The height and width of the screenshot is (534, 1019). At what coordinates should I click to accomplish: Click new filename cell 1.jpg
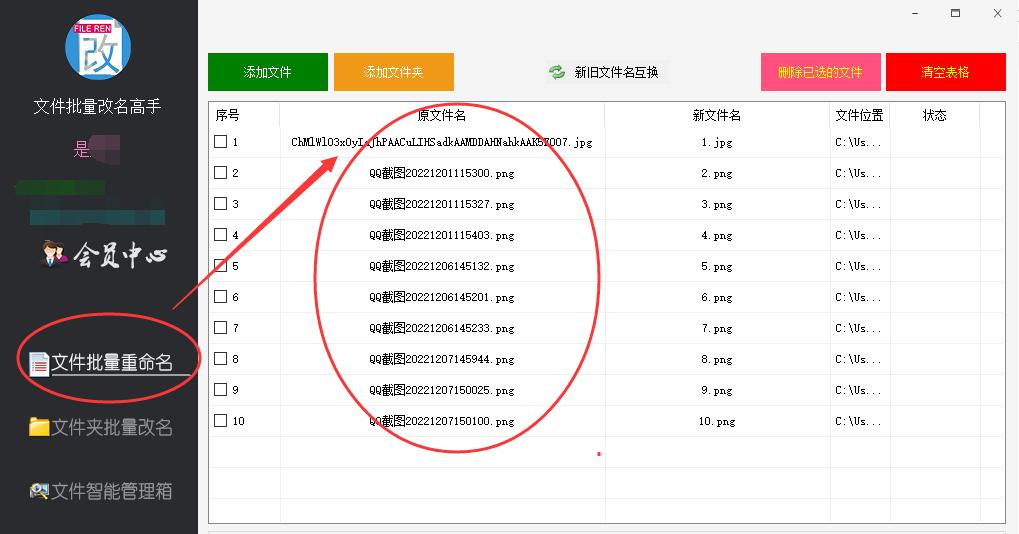point(717,142)
